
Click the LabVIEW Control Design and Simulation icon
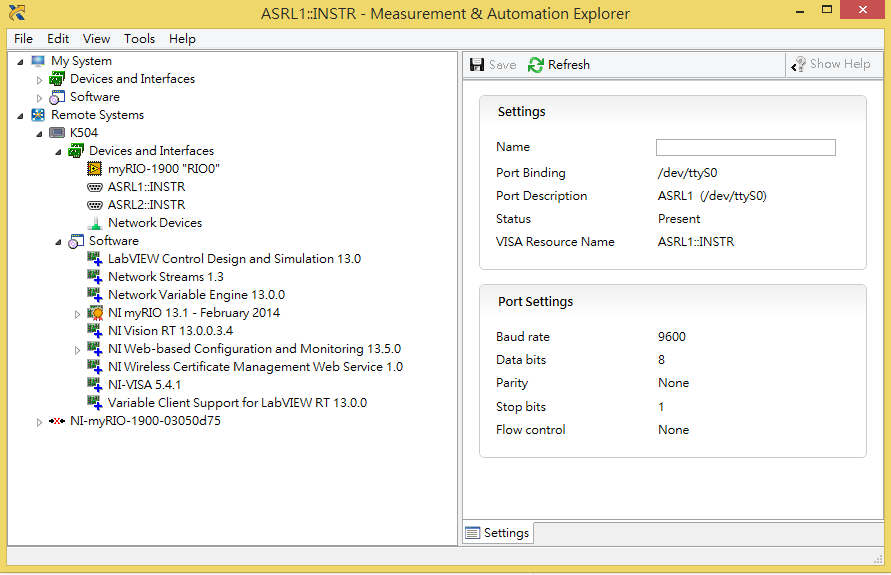click(94, 259)
